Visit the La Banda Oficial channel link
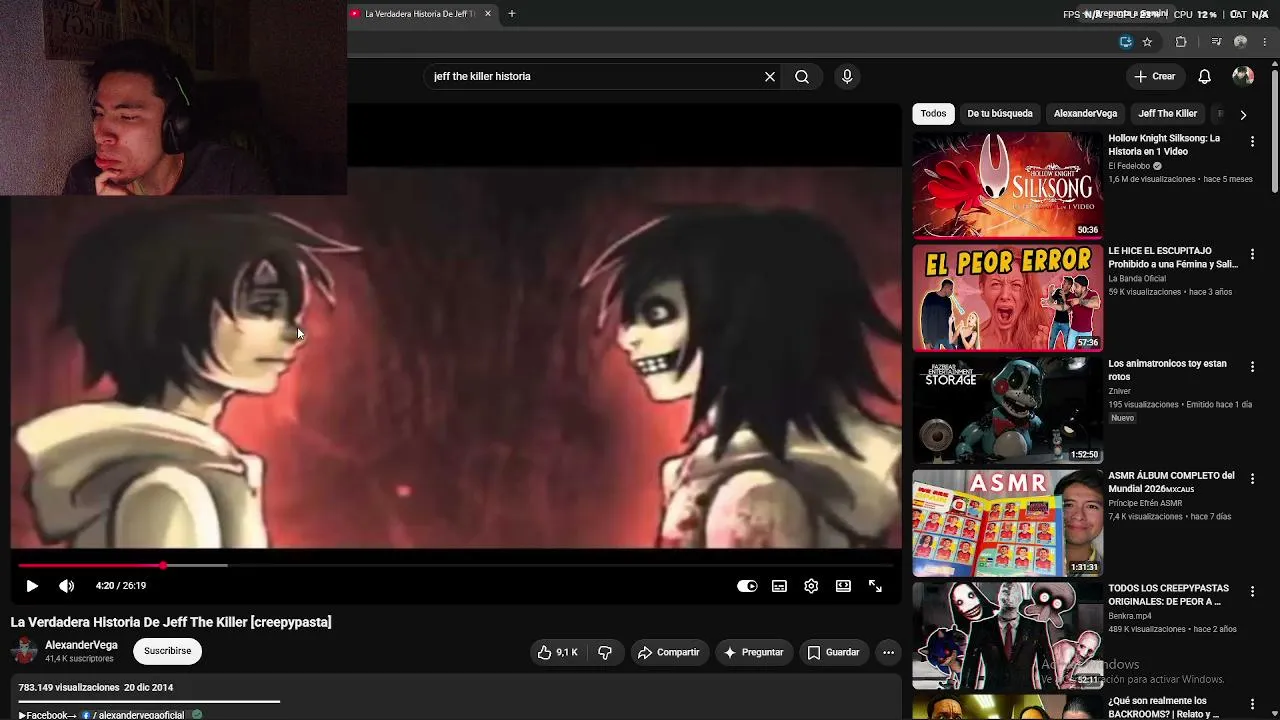 [x=1137, y=279]
